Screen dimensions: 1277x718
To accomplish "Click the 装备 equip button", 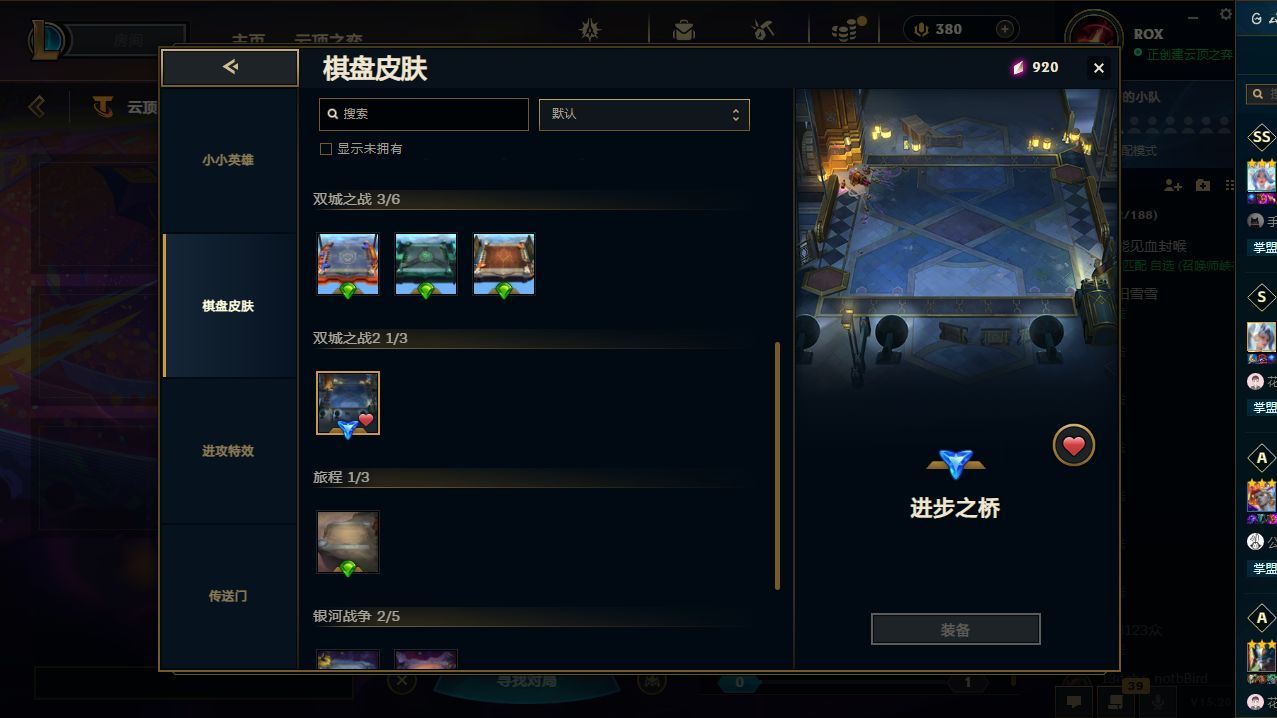I will 955,630.
